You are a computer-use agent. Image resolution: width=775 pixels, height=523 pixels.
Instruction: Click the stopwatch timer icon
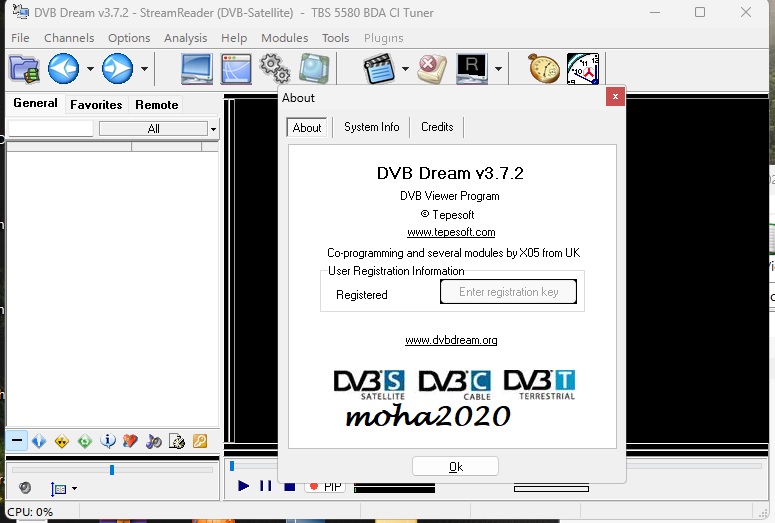[544, 69]
